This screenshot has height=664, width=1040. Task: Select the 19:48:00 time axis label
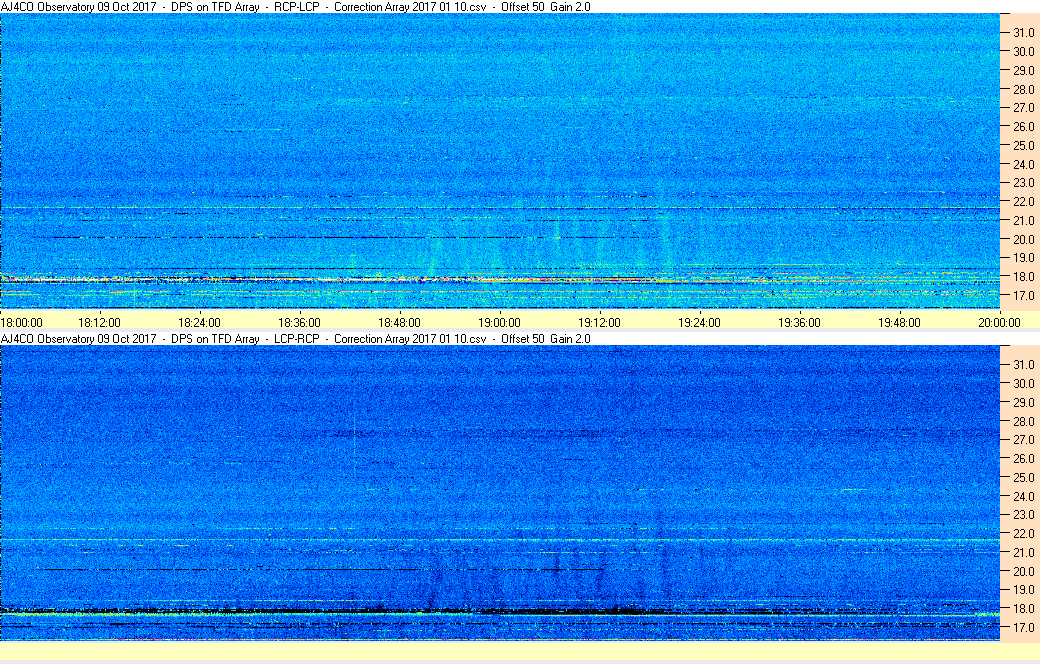pos(899,323)
